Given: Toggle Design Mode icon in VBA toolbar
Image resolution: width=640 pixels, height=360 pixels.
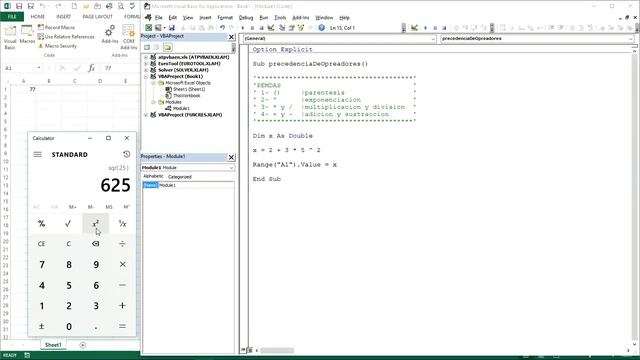Looking at the screenshot, I should tap(271, 28).
